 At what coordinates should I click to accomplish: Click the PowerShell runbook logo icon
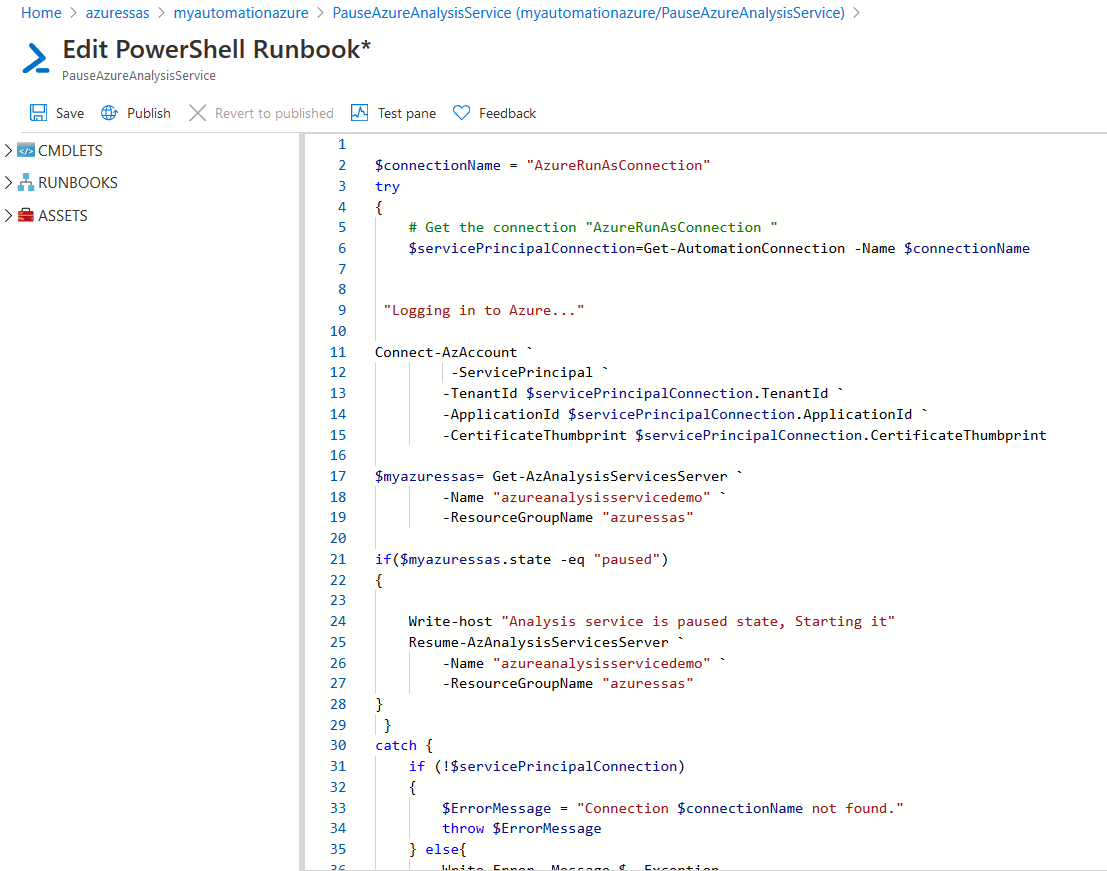(x=35, y=58)
